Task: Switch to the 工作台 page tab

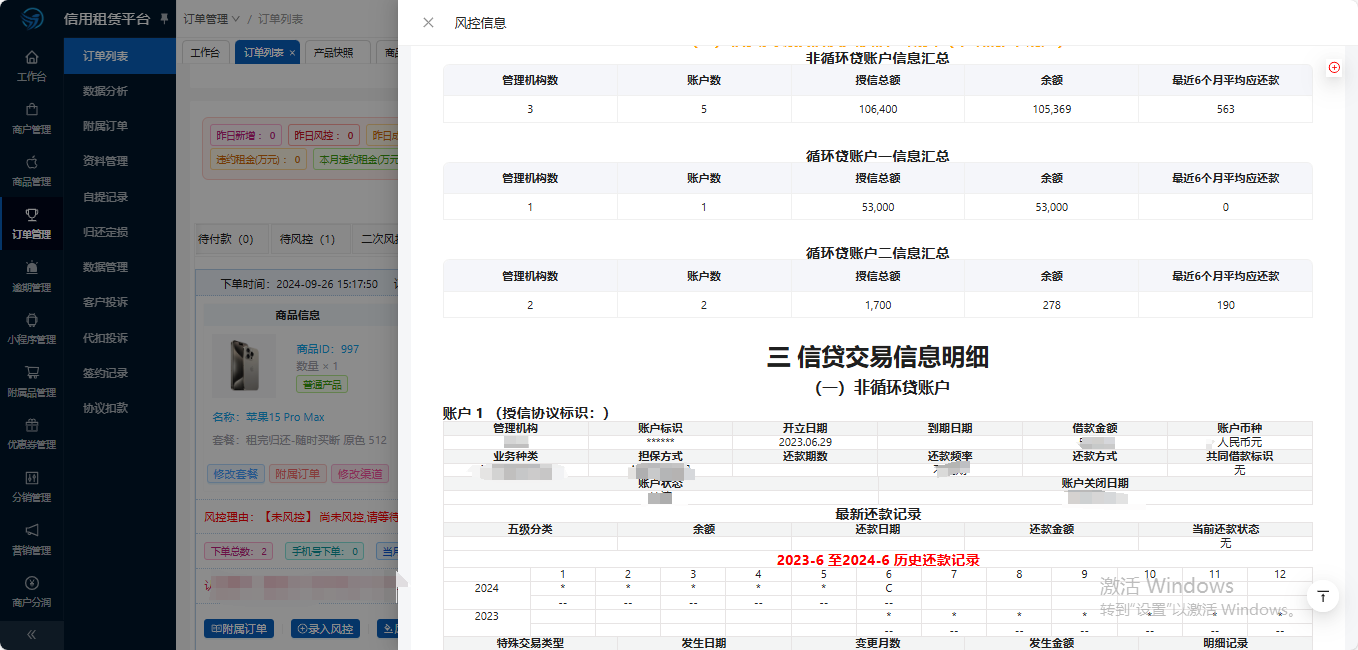Action: (205, 53)
